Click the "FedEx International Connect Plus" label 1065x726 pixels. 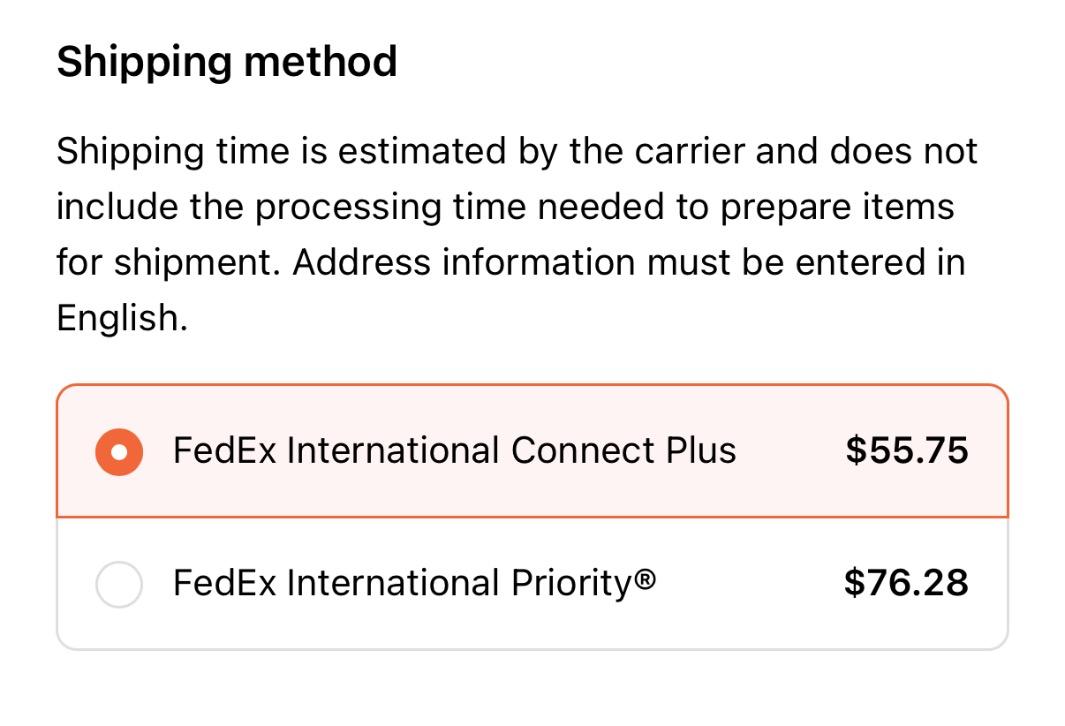pos(454,451)
